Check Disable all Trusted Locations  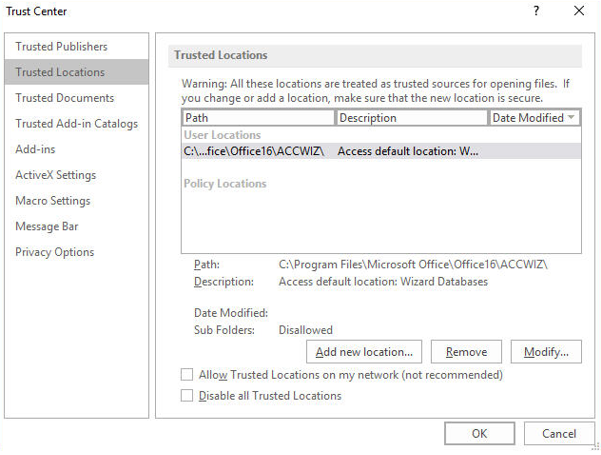pyautogui.click(x=186, y=396)
